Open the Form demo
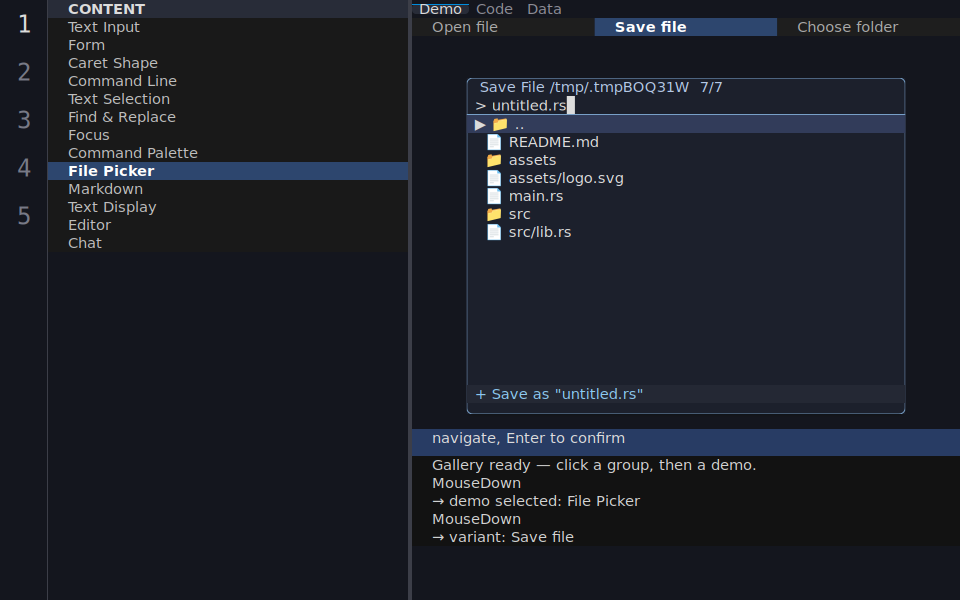 pyautogui.click(x=228, y=45)
